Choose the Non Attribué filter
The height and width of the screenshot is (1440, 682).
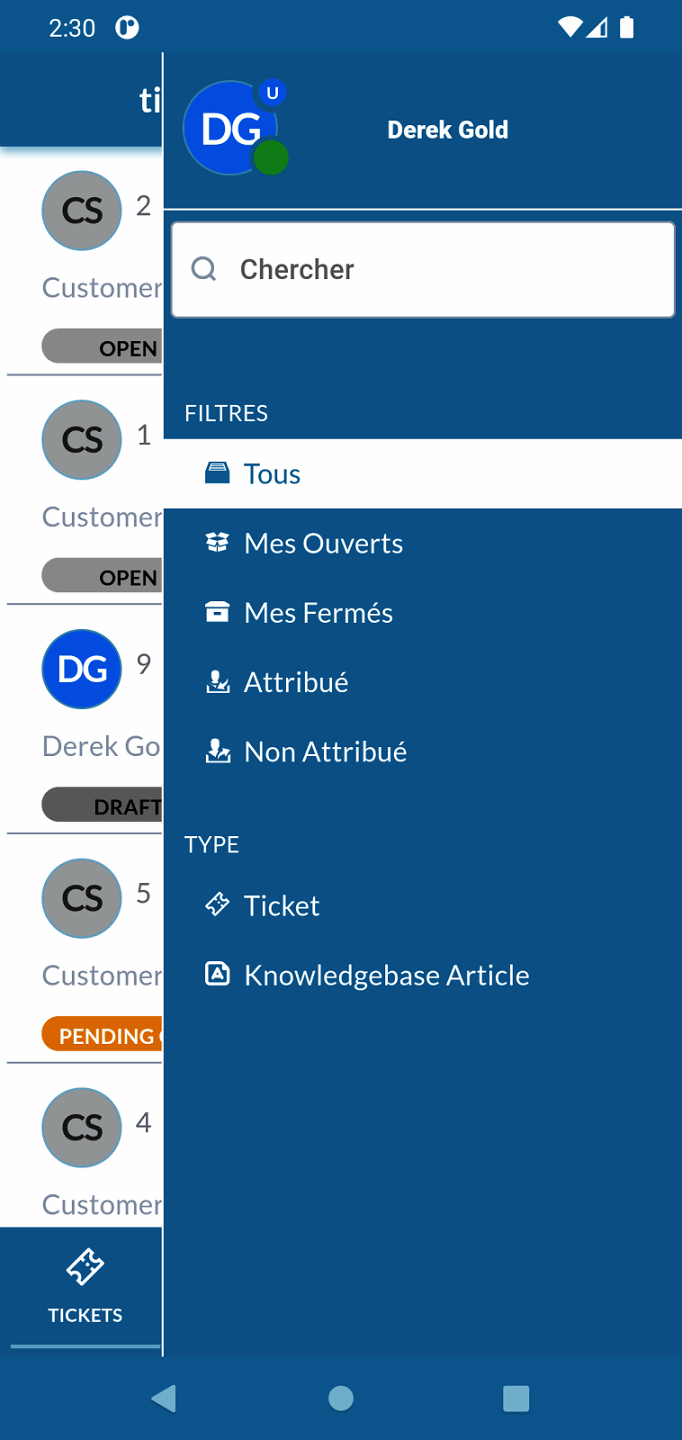pos(325,751)
